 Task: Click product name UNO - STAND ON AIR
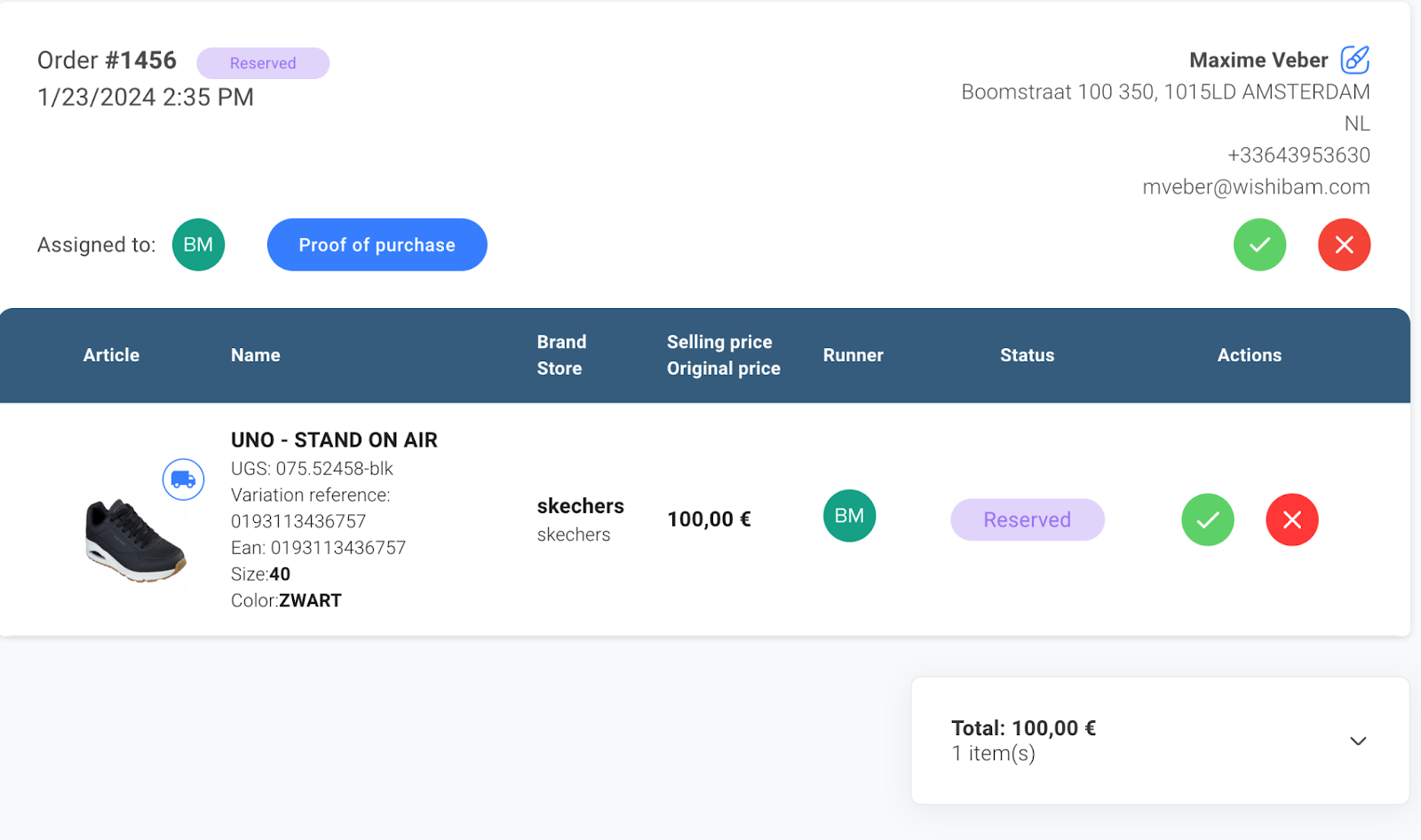(x=334, y=440)
